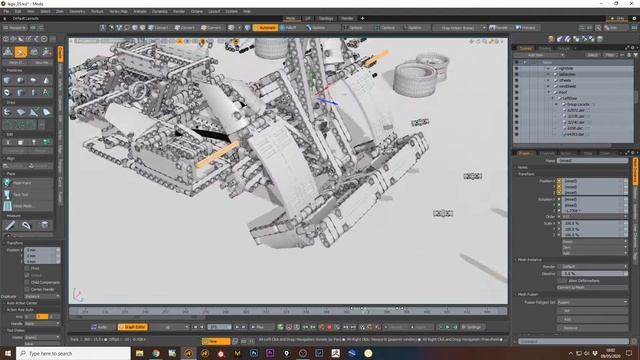Toggle visibility eye for rightSide item
The height and width of the screenshot is (360, 640).
516,69
